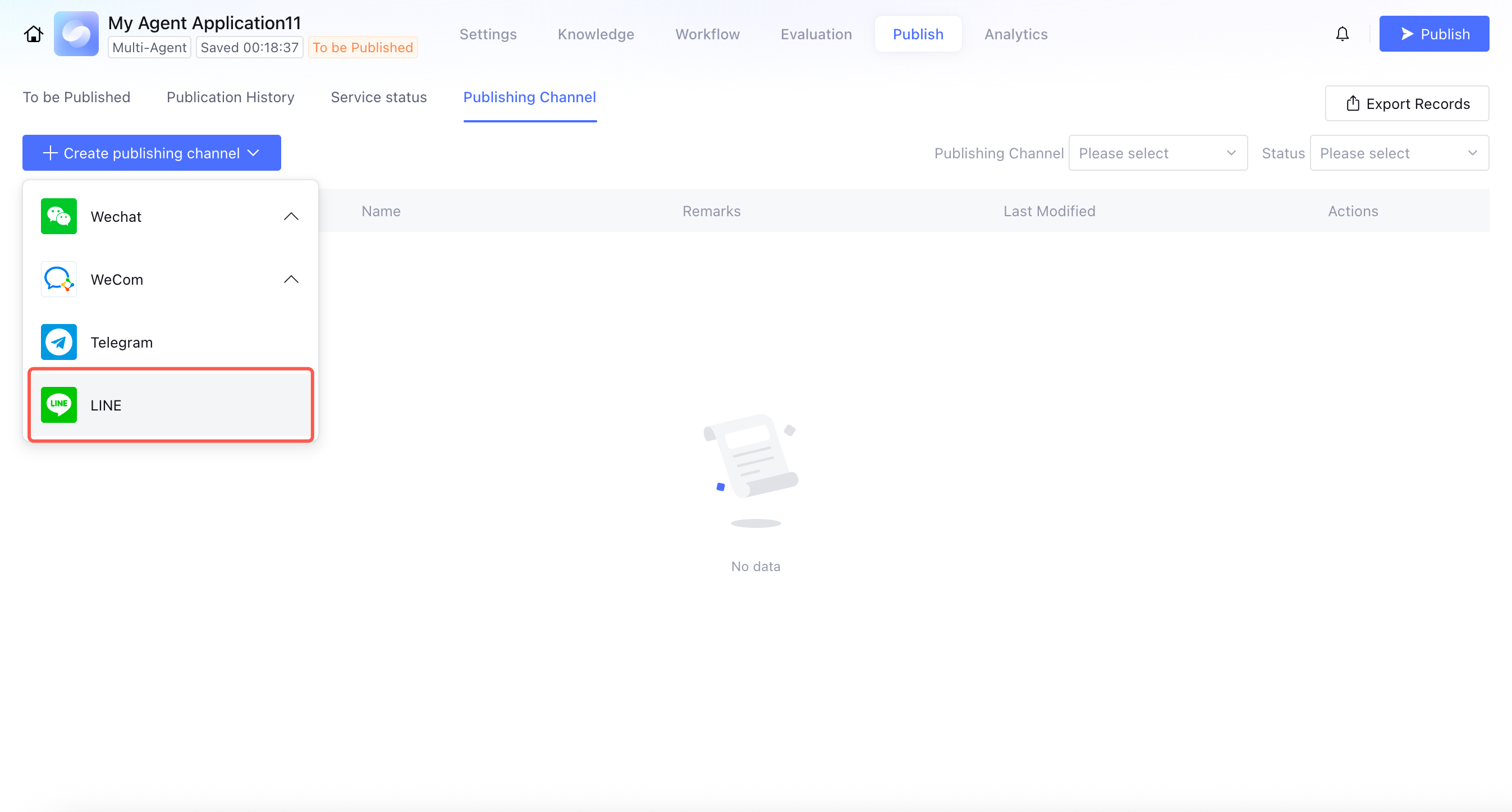Collapse the WeCom submenu chevron
This screenshot has width=1512, height=812.
[291, 279]
